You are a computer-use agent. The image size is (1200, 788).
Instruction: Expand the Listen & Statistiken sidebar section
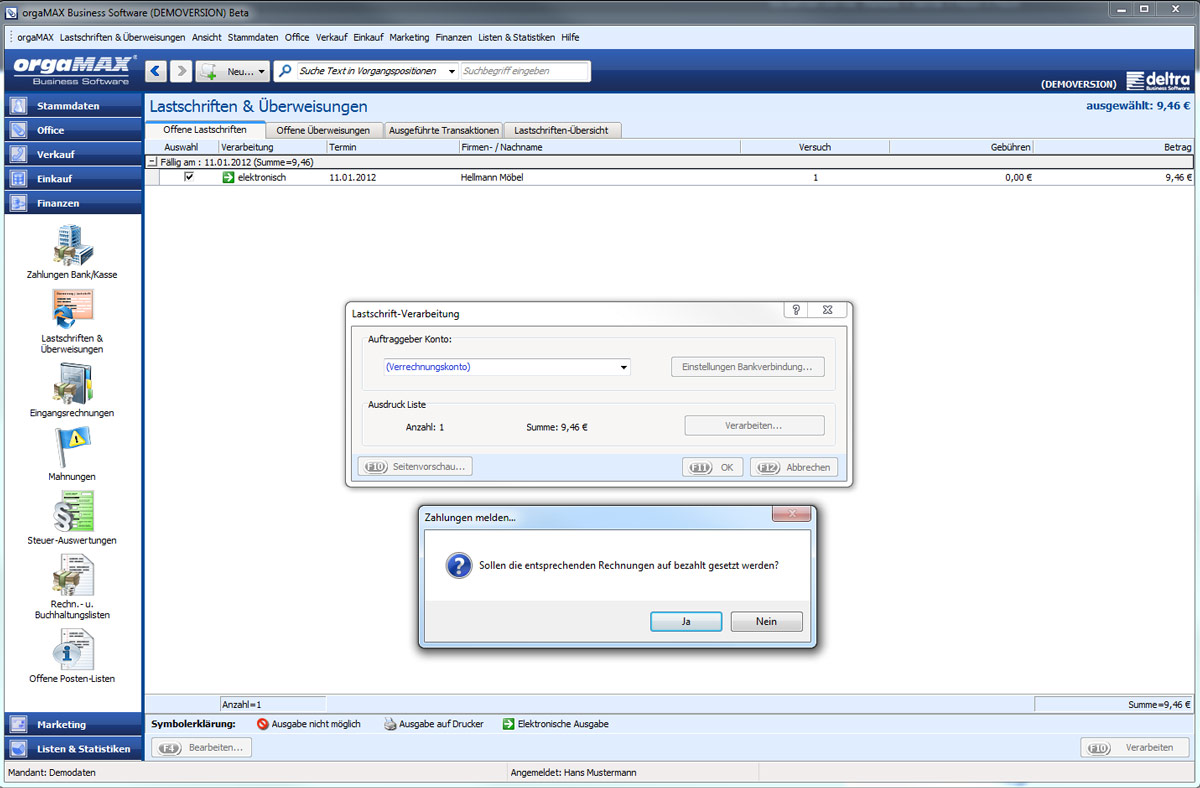tap(72, 748)
